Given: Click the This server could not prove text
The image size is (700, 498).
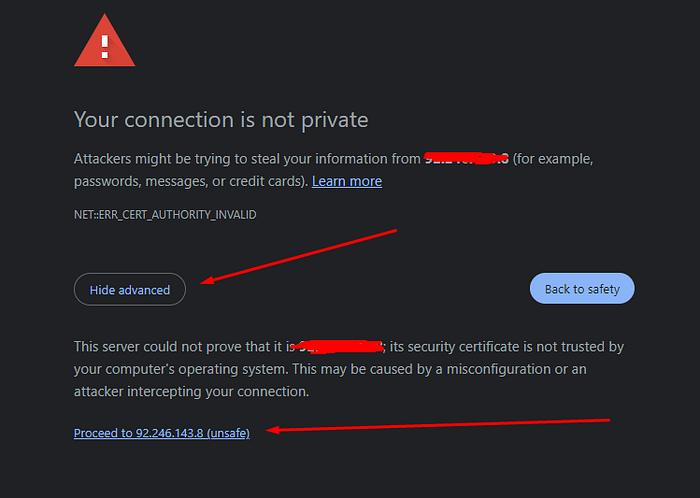Looking at the screenshot, I should (180, 347).
